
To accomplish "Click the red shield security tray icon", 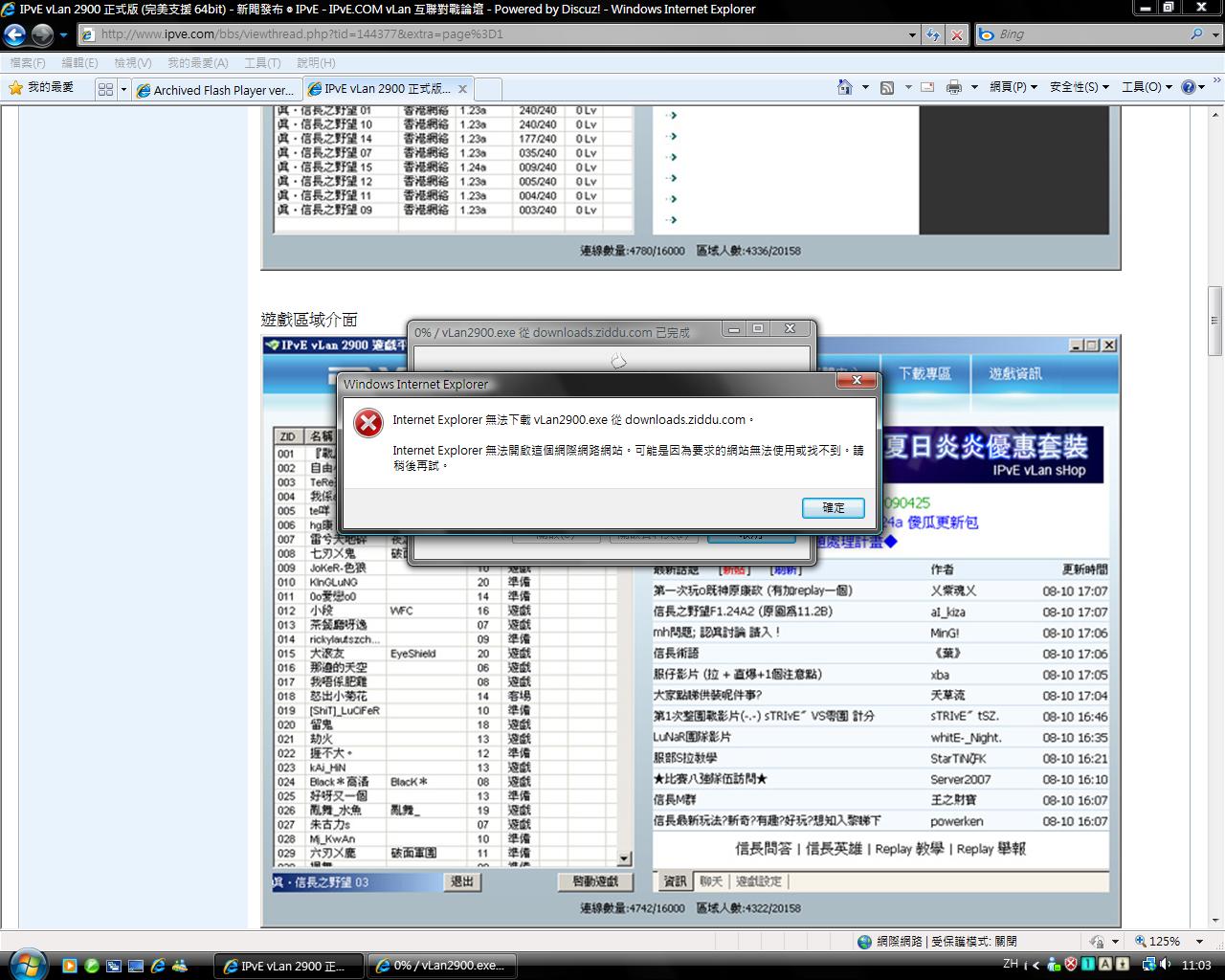I will pos(1071,965).
